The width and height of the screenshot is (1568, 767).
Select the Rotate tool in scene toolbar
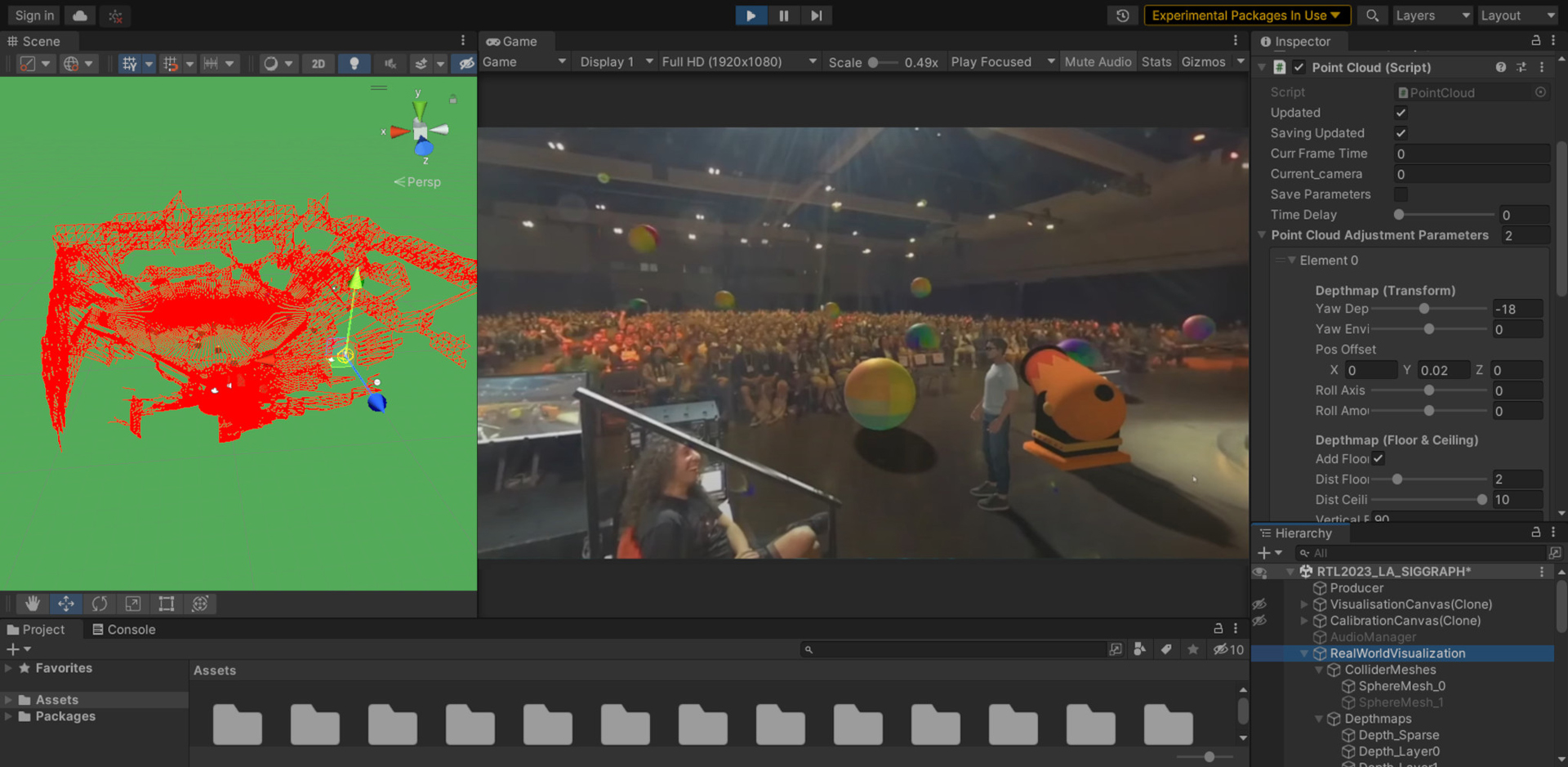point(100,604)
